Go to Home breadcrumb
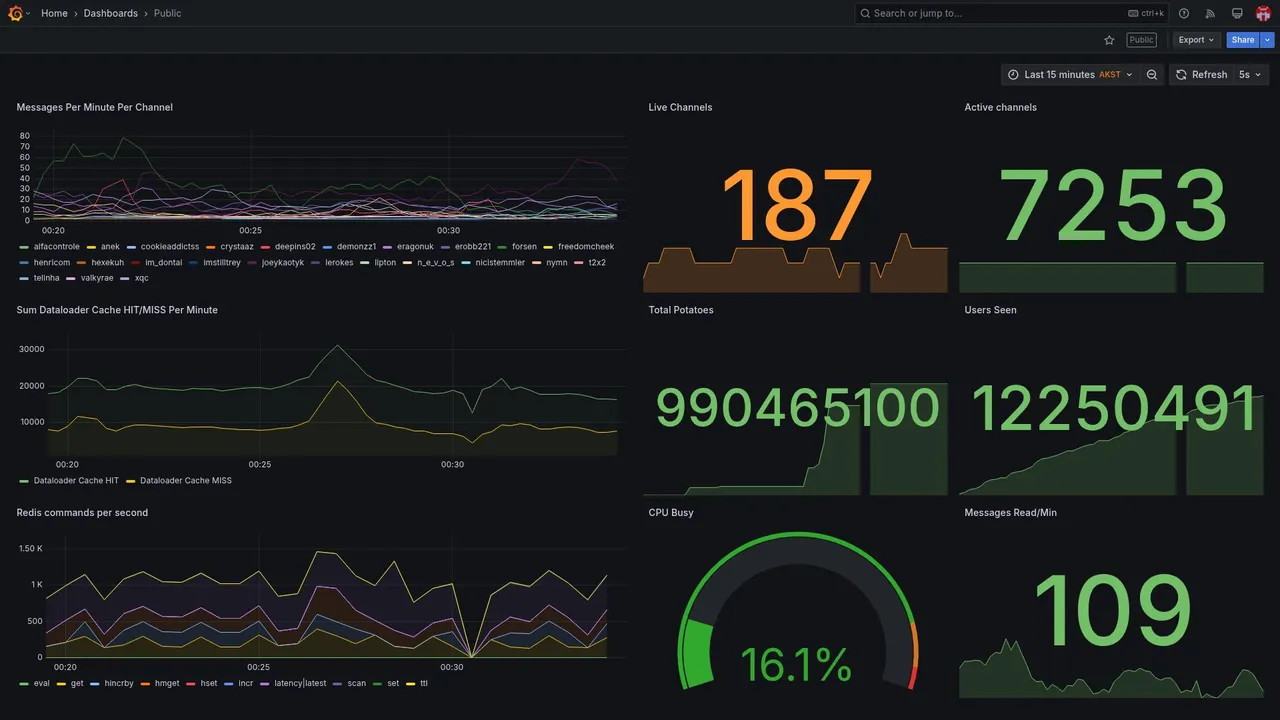 (x=54, y=13)
